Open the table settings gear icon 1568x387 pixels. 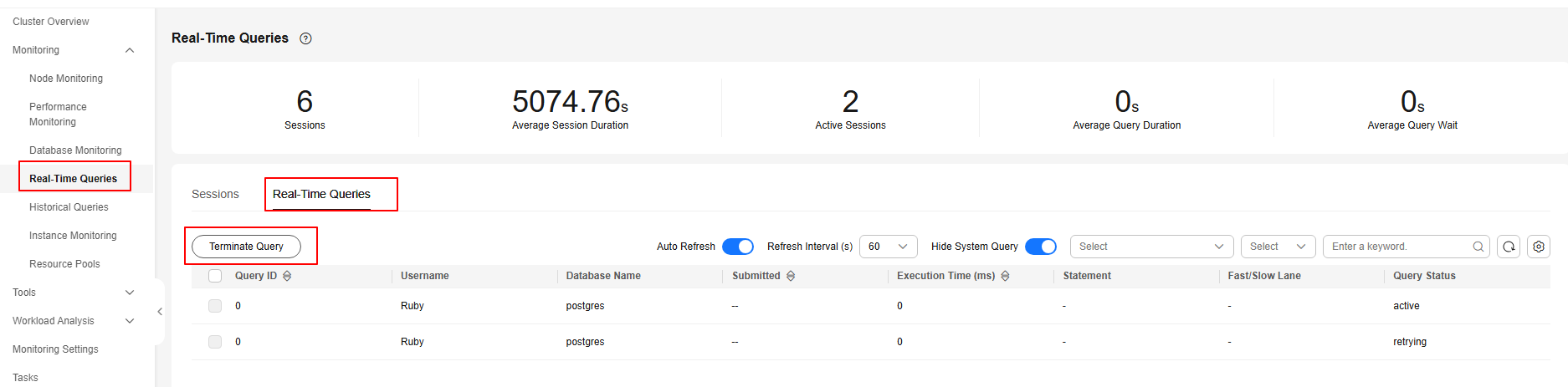point(1539,247)
